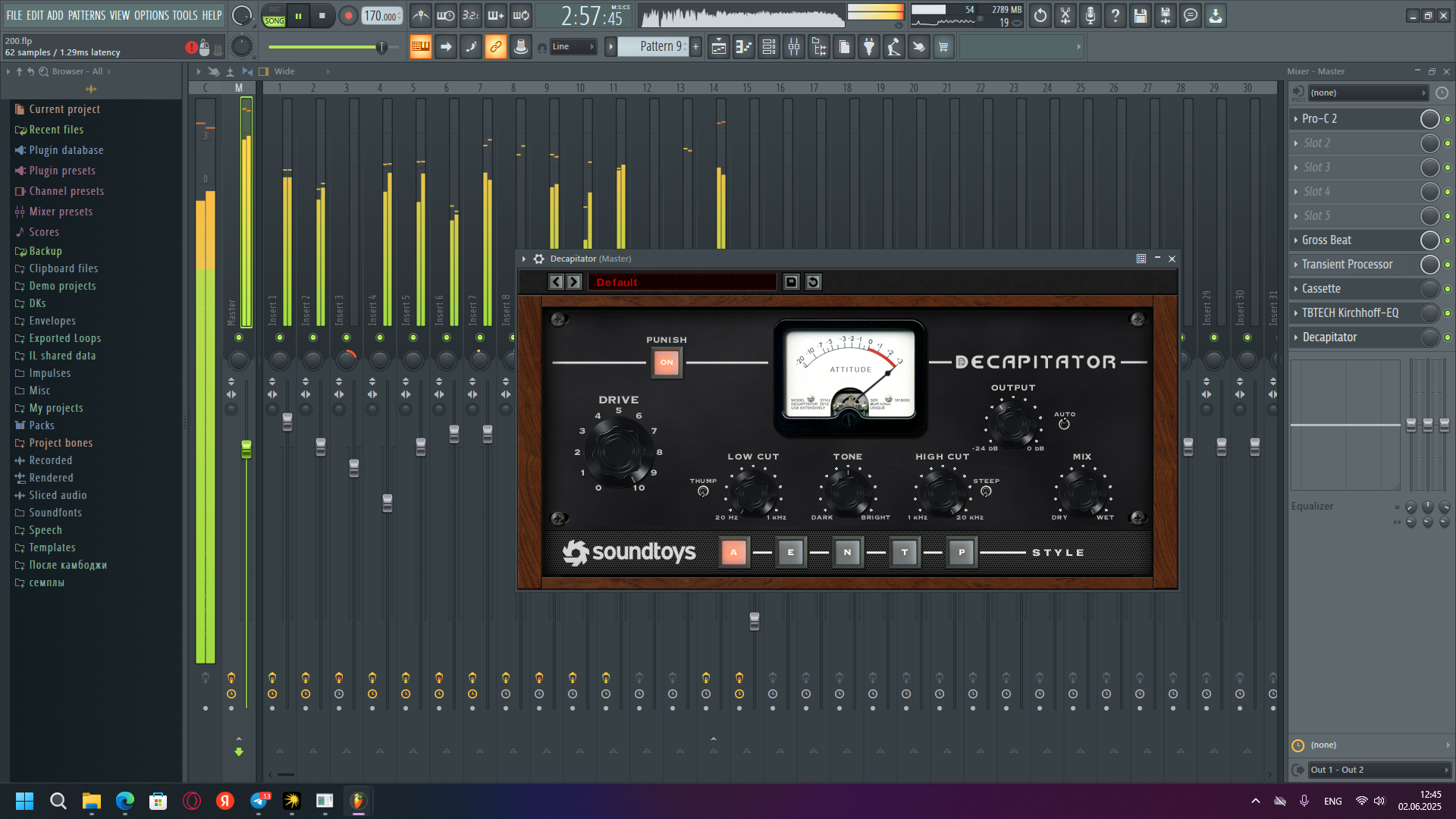
Task: Mute the Insert 1 mixer track
Action: point(280,337)
